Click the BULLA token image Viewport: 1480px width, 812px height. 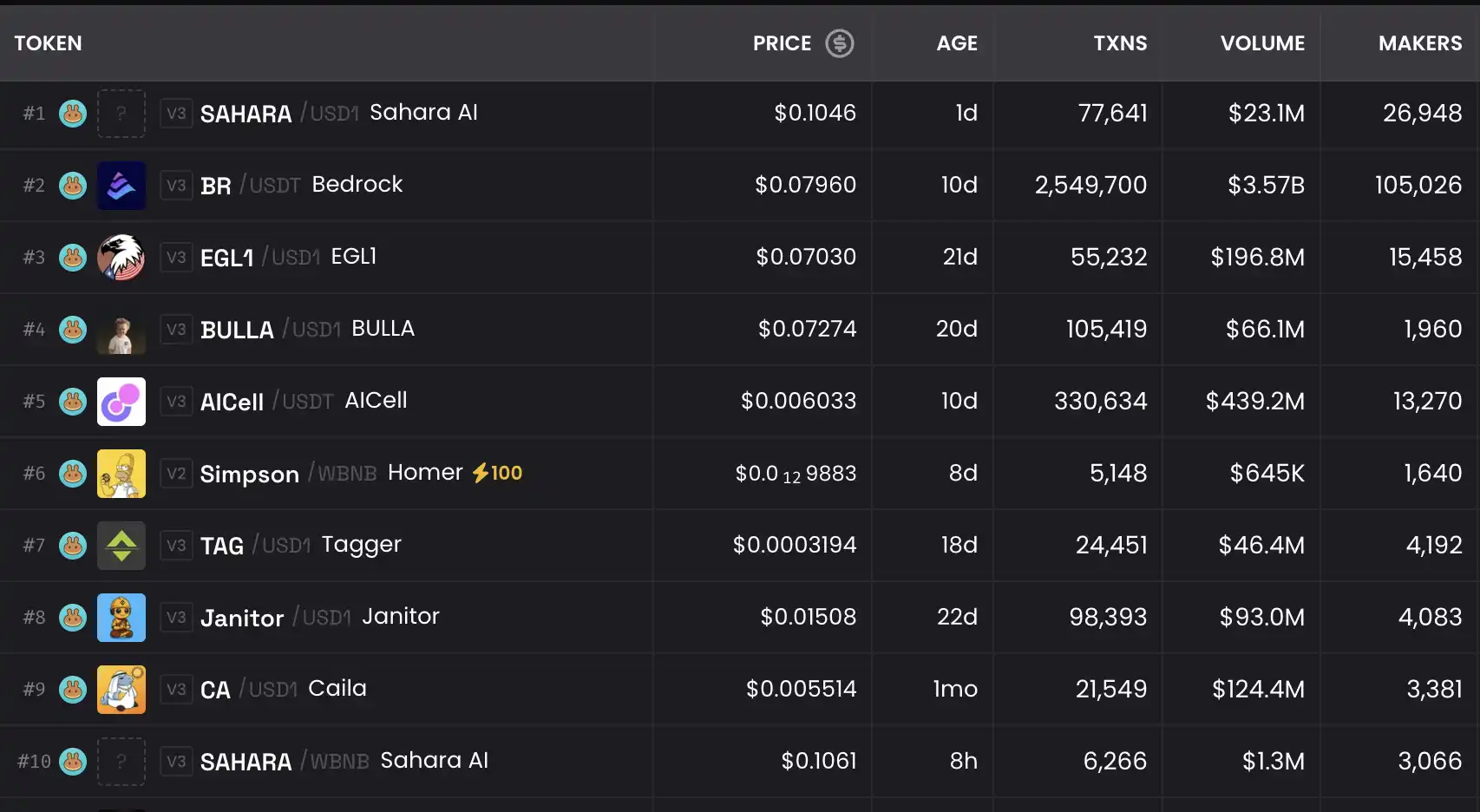(121, 330)
